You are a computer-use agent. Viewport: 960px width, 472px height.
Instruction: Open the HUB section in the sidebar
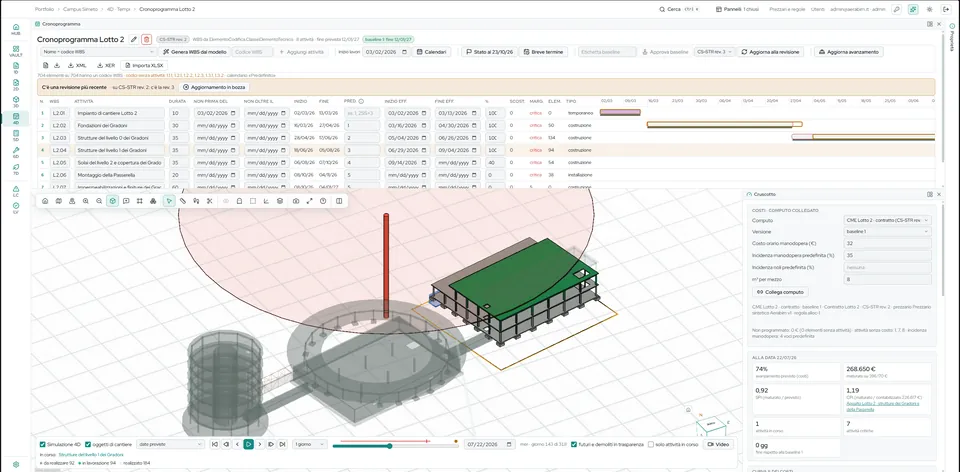pos(16,29)
